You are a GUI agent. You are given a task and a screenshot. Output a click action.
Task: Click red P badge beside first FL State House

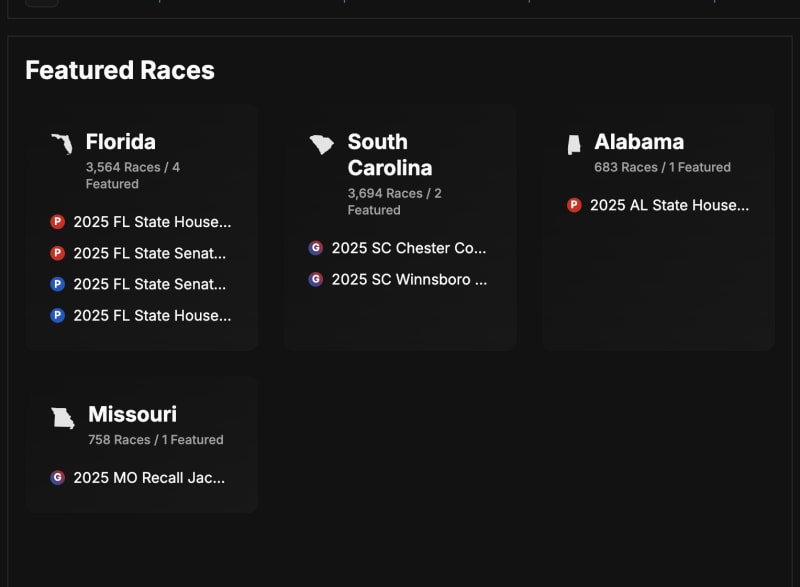[x=57, y=222]
